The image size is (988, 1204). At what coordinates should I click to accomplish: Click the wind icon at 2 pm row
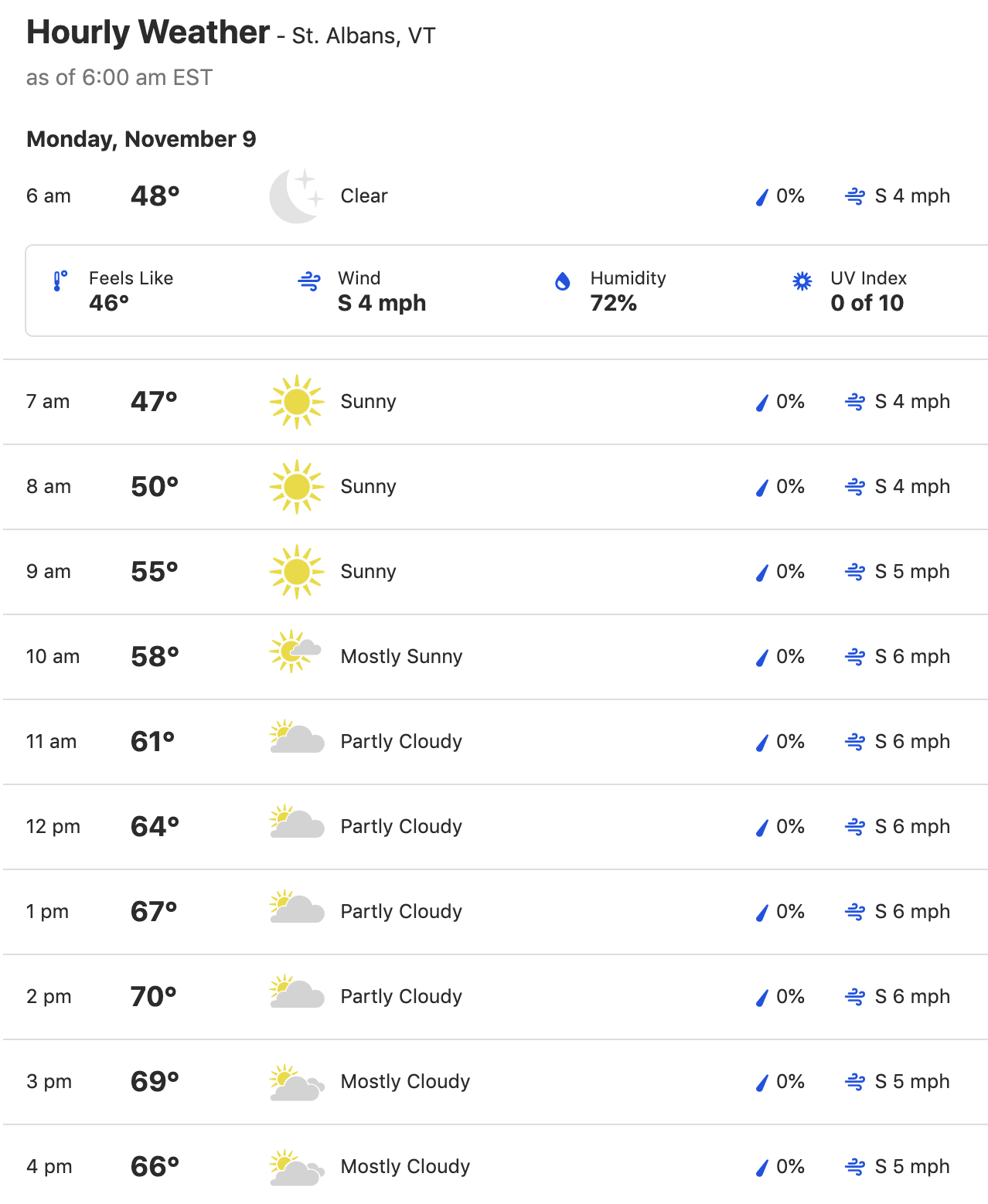855,997
